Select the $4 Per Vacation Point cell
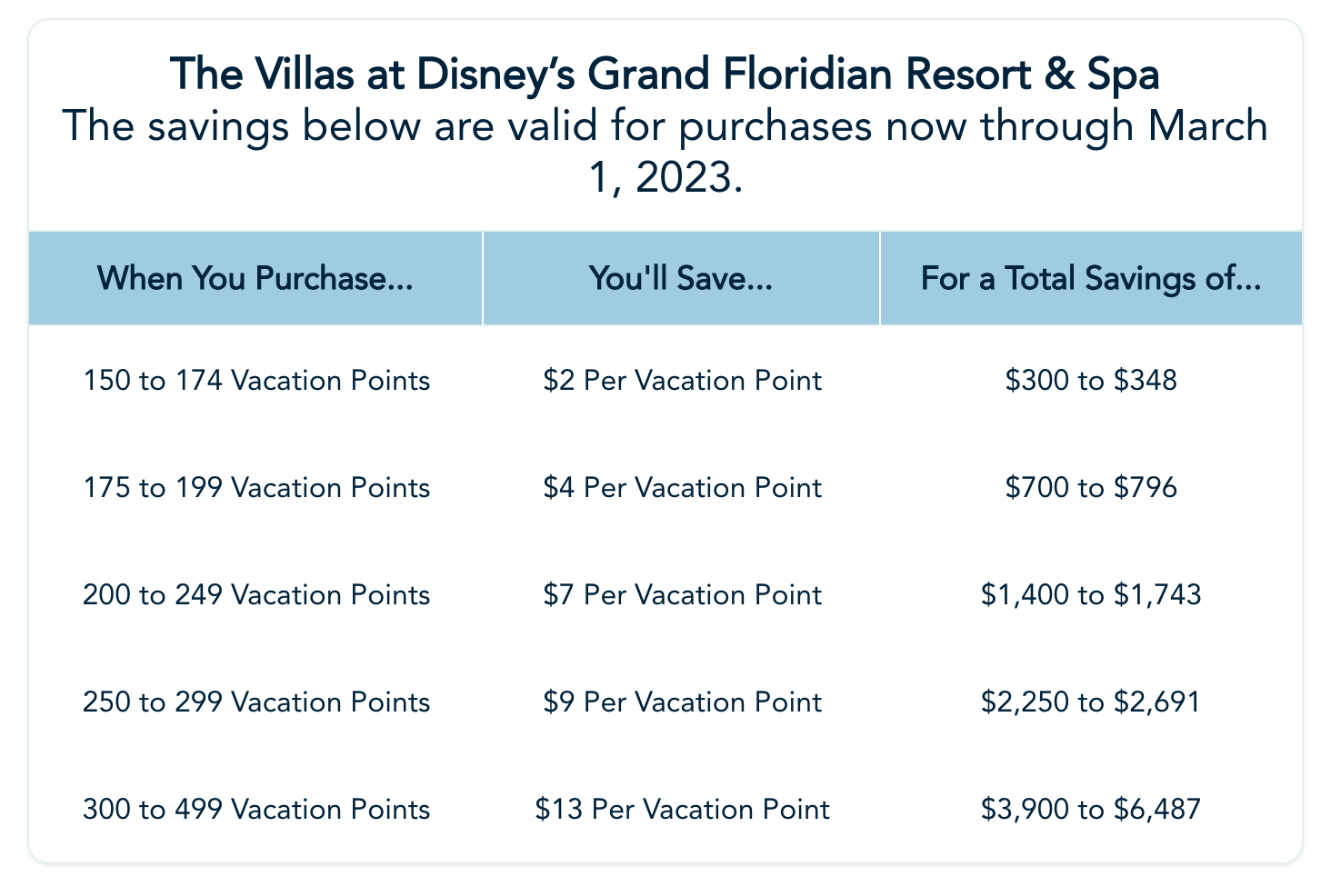Screen dimensions: 1331x896 click(x=682, y=488)
